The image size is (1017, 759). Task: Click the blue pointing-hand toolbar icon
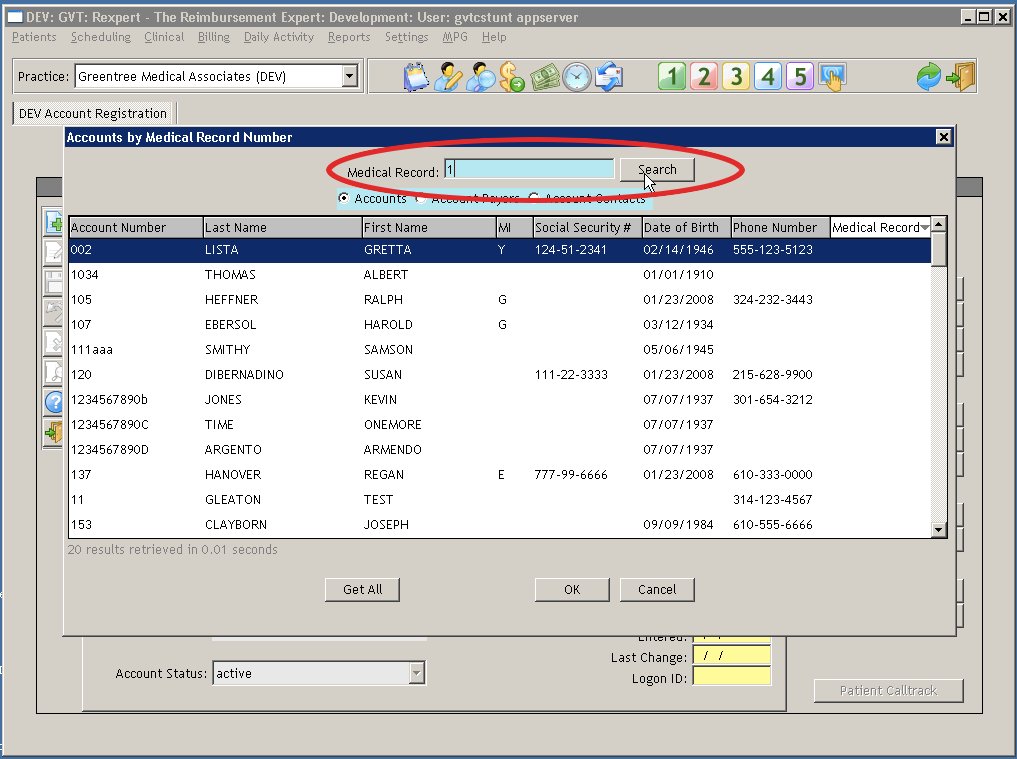point(833,77)
